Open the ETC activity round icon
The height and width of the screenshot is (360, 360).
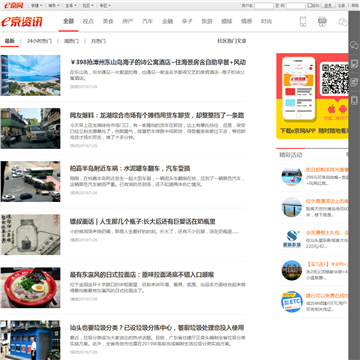pos(292,302)
